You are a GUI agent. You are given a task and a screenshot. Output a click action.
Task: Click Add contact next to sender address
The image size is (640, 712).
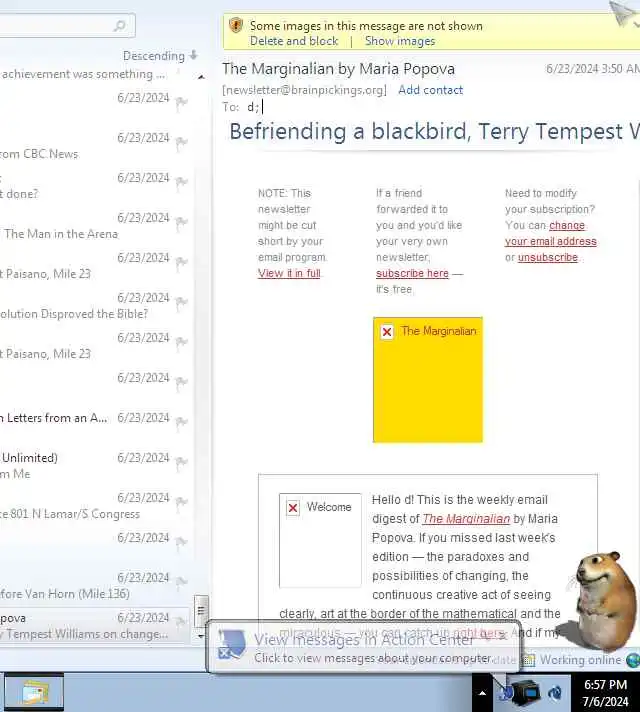coord(431,90)
